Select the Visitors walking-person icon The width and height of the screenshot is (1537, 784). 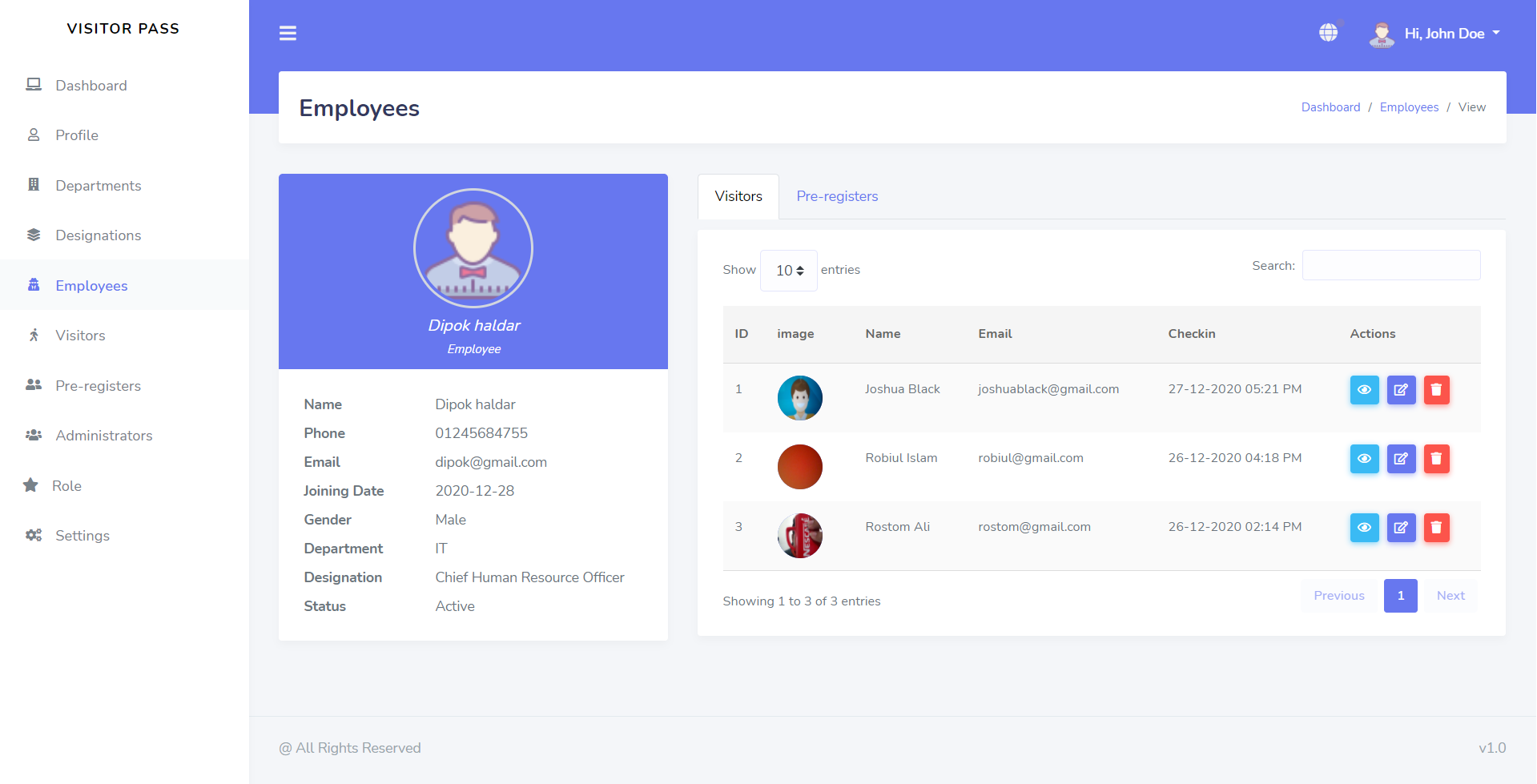(34, 335)
